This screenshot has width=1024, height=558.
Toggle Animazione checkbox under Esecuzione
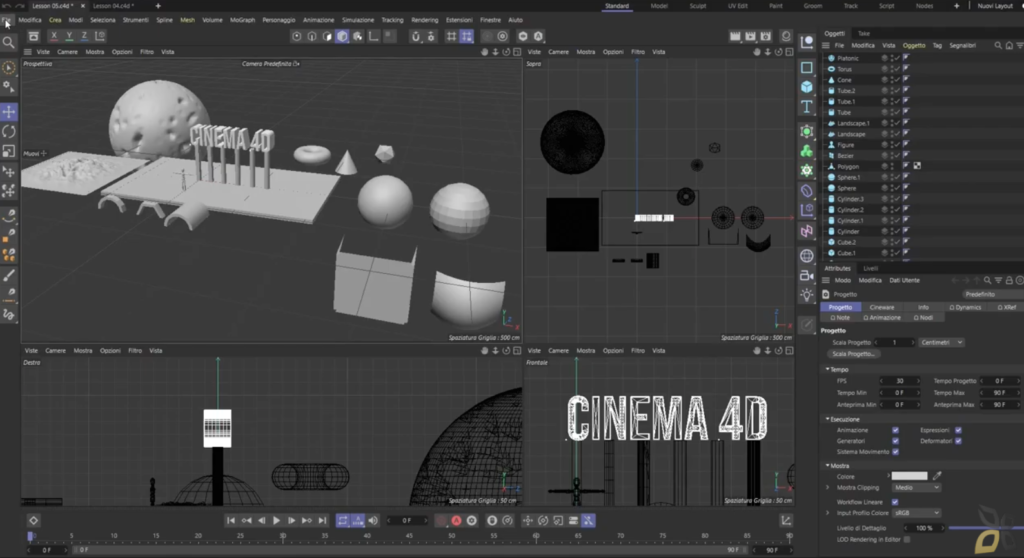pos(895,430)
